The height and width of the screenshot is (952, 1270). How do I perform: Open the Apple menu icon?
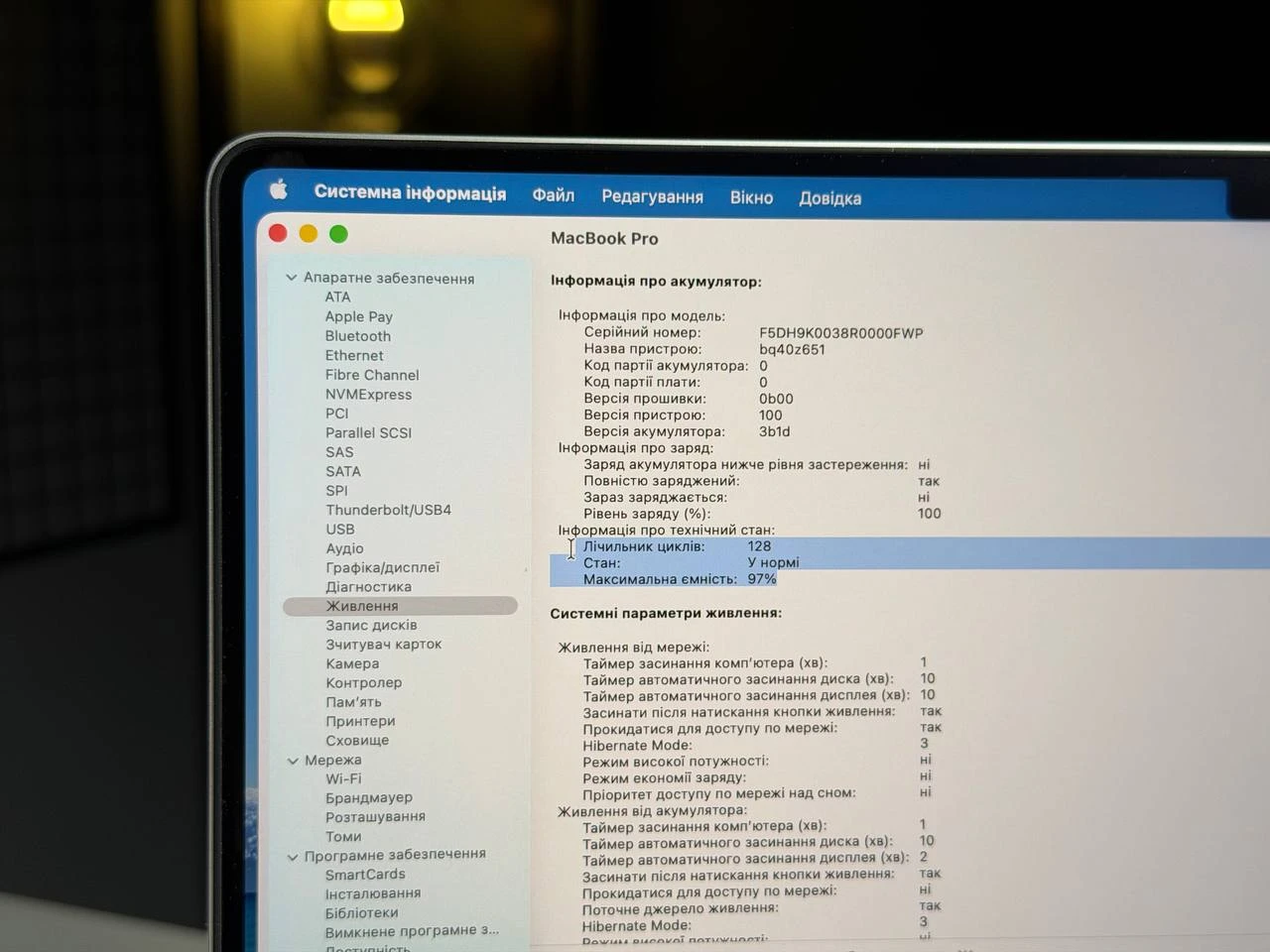click(x=279, y=188)
